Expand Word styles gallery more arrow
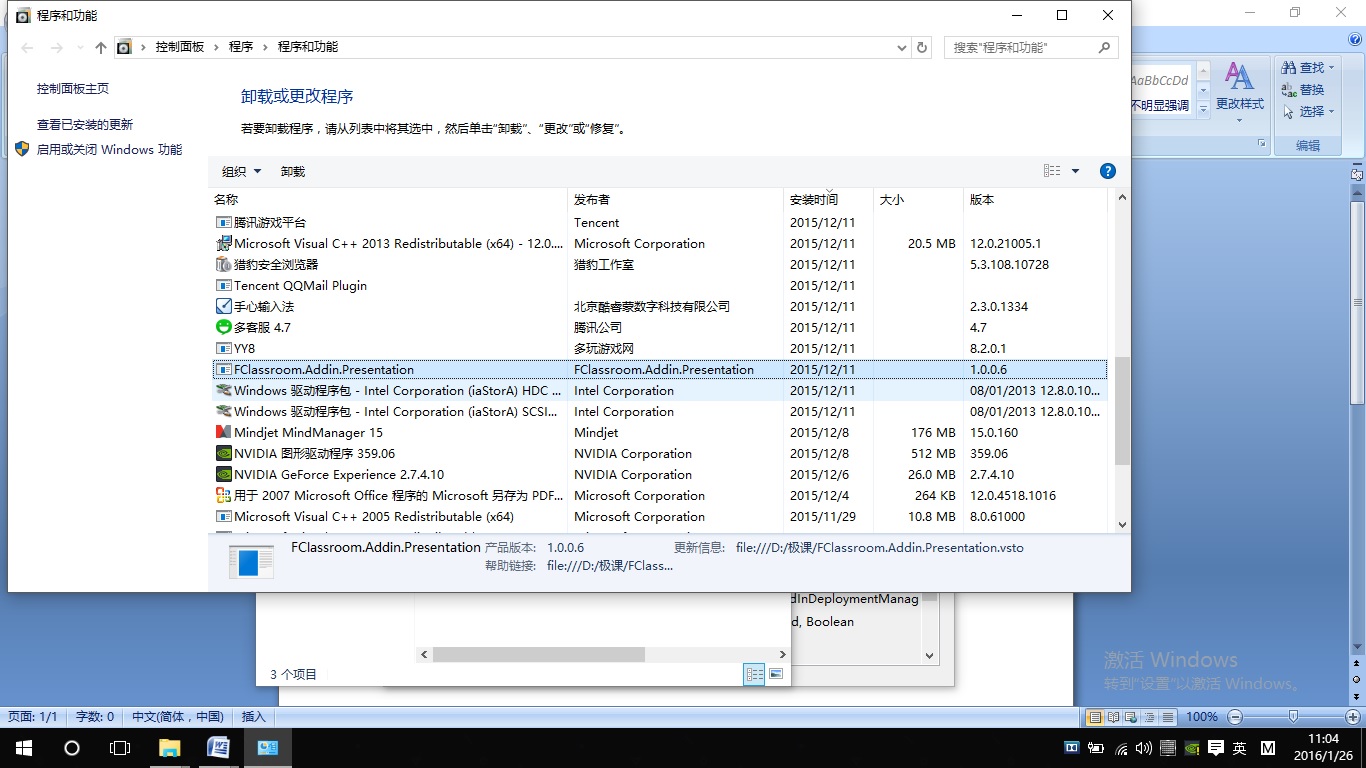 pos(1203,108)
